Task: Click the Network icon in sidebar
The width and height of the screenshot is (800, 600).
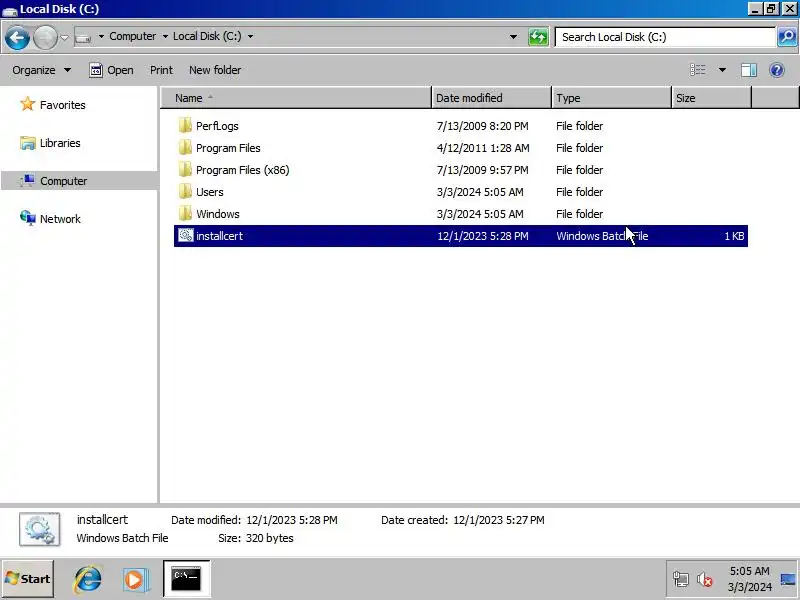Action: pos(28,218)
